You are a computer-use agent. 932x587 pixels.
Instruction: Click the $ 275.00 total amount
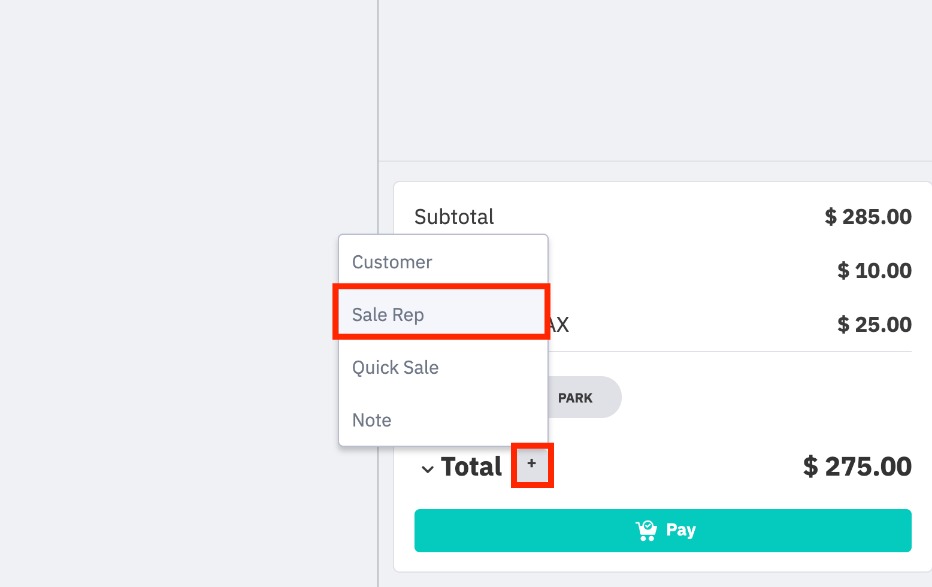857,467
